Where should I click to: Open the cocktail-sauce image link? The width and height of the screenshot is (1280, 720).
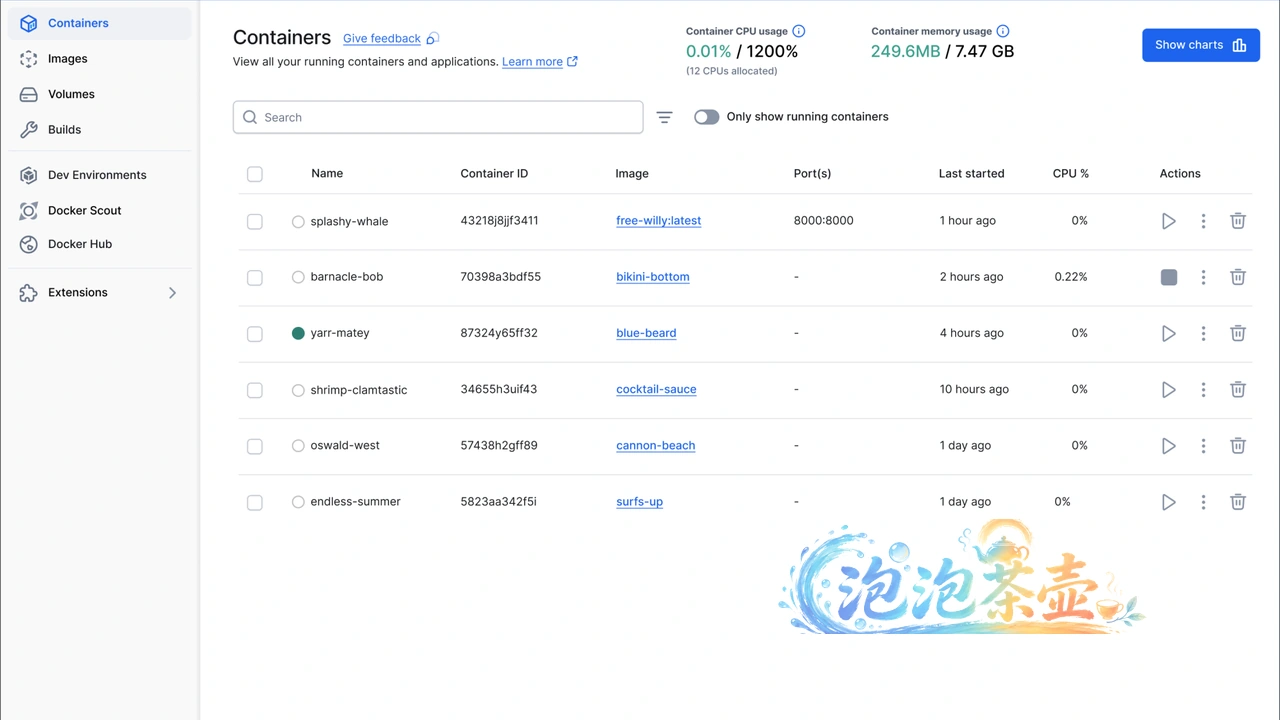click(x=656, y=389)
